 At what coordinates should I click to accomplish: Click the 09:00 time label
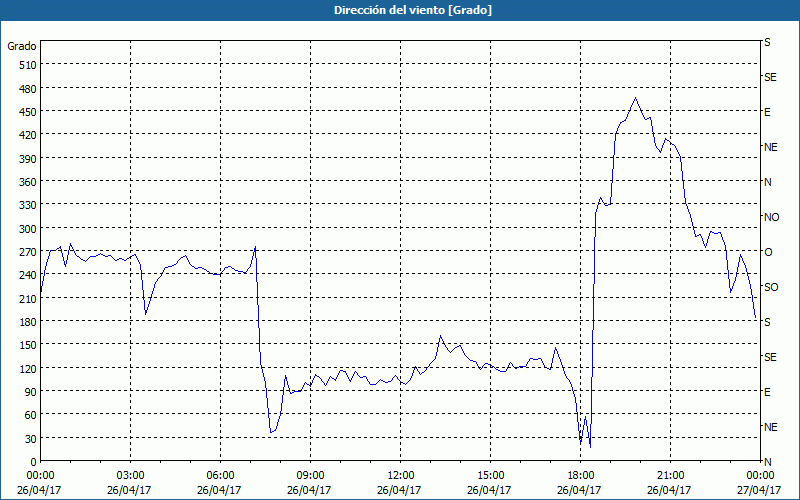pyautogui.click(x=310, y=476)
